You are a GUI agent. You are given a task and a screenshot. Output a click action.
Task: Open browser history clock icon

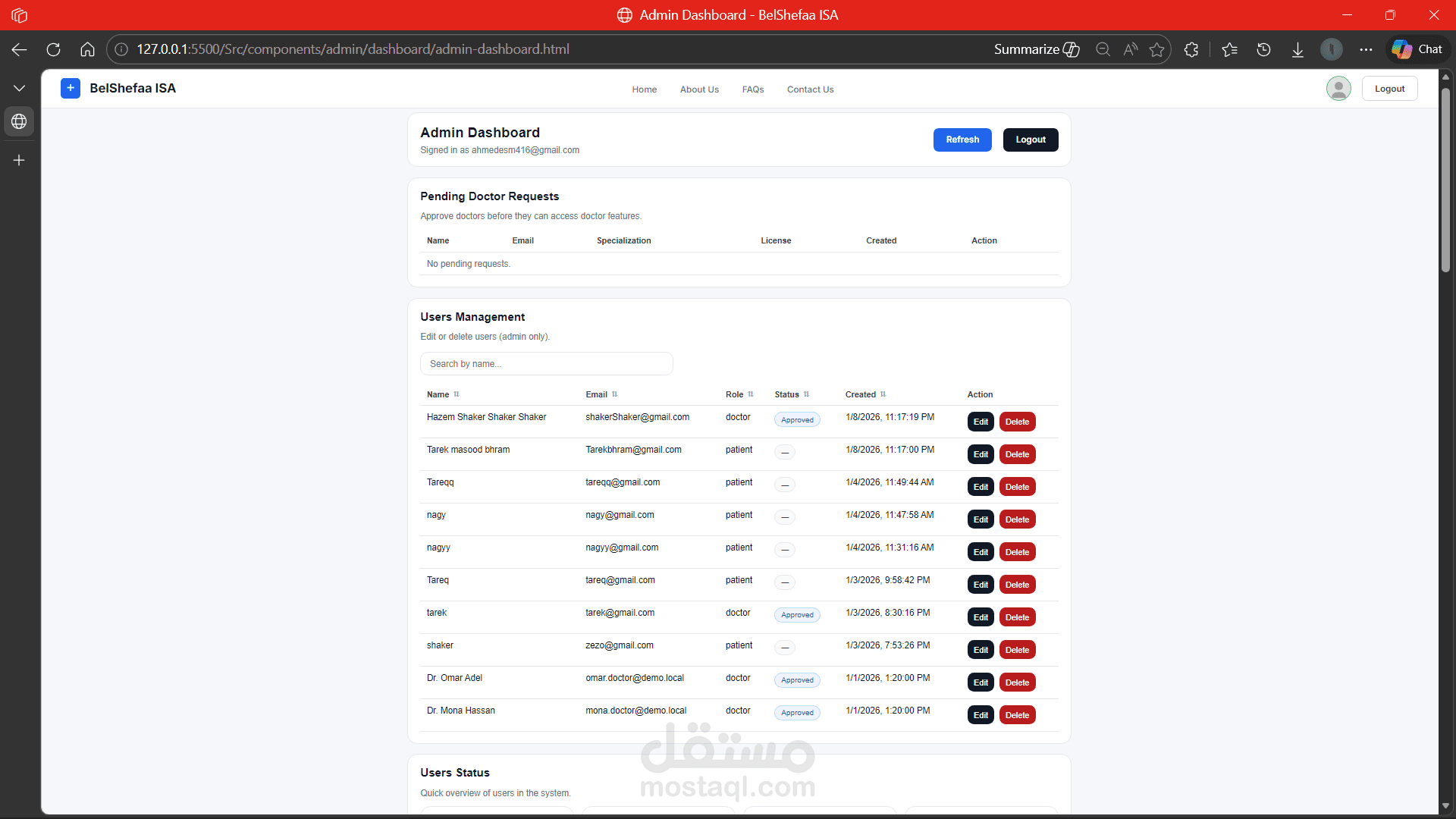pos(1263,49)
